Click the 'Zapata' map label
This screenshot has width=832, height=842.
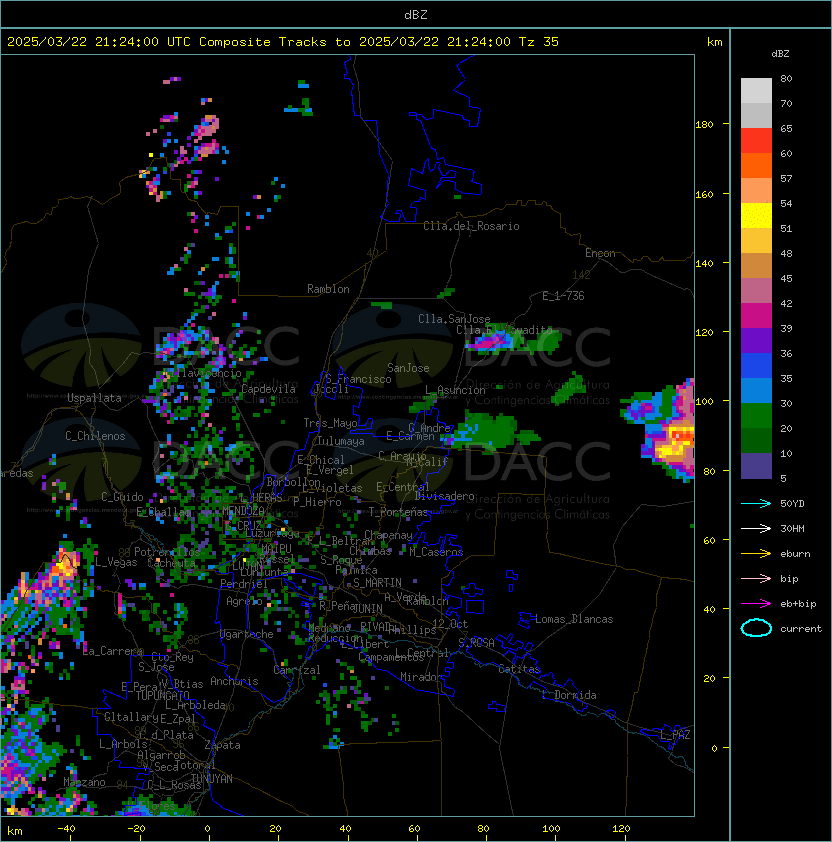pyautogui.click(x=222, y=745)
